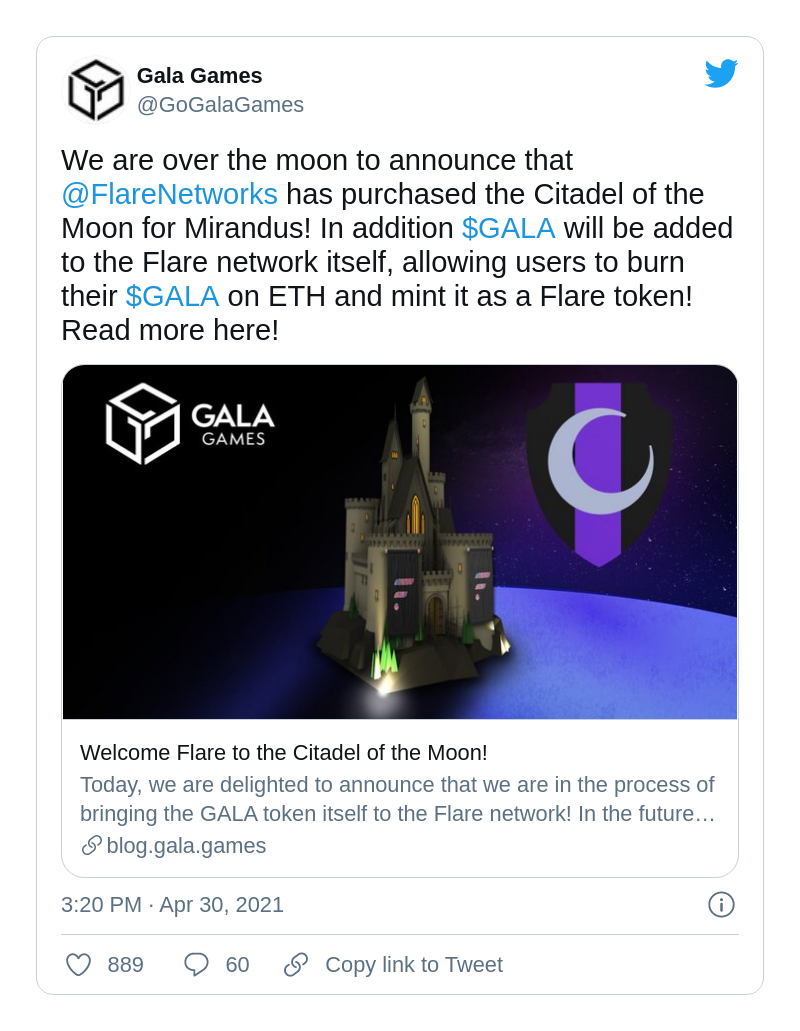Click the 889 likes count

tap(126, 965)
